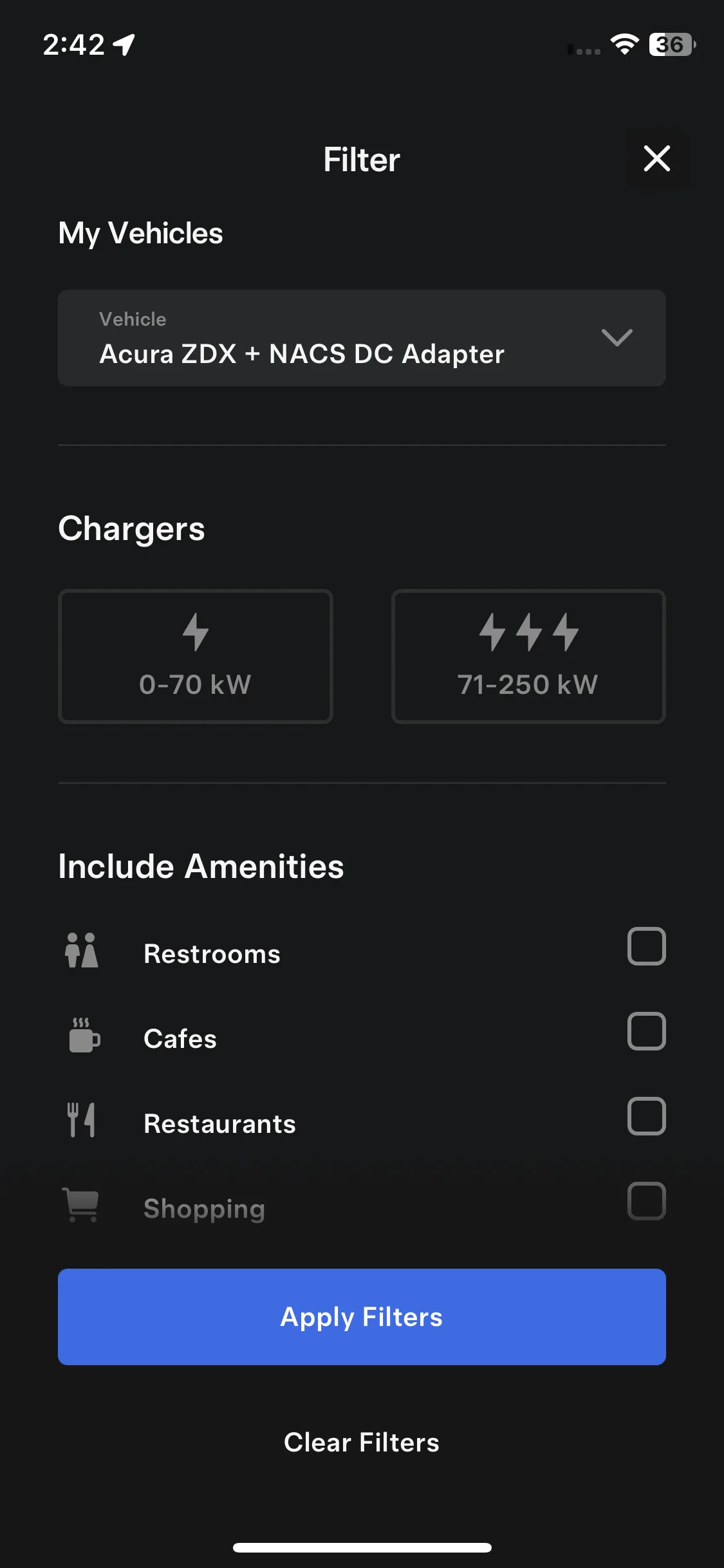Click the single lightning bolt charger icon
Screen dimensions: 724x1568
[196, 631]
